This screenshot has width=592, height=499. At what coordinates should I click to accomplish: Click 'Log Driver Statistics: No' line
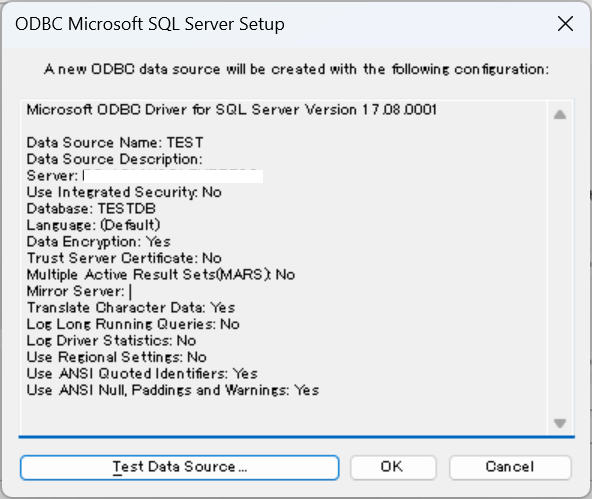[111, 341]
